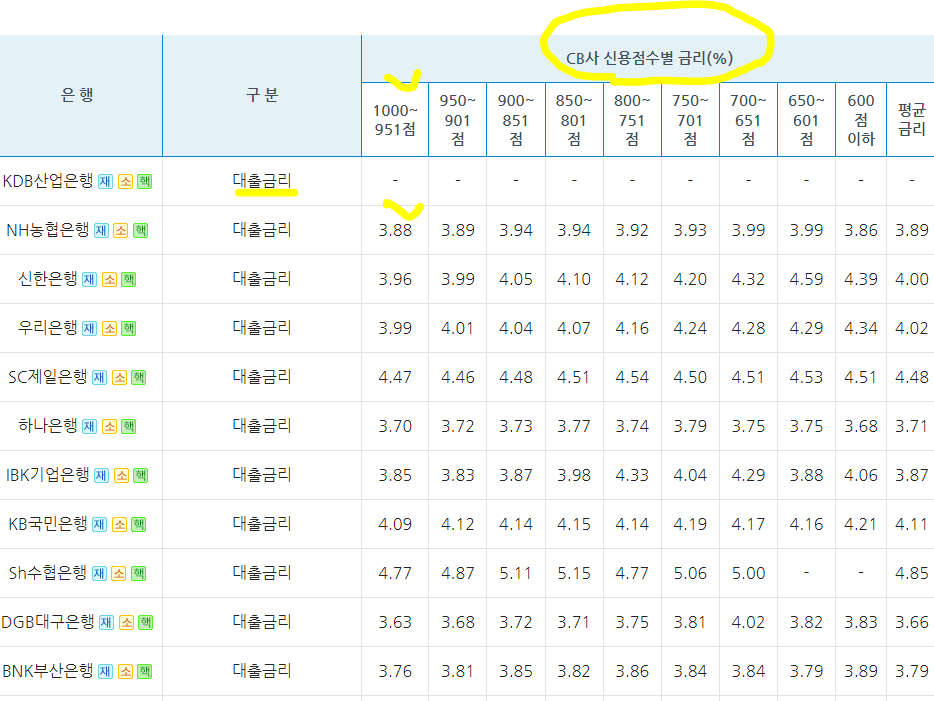Viewport: 934px width, 701px height.
Task: Click the green 핵 badge in 하나은행 row
Action: (x=129, y=426)
